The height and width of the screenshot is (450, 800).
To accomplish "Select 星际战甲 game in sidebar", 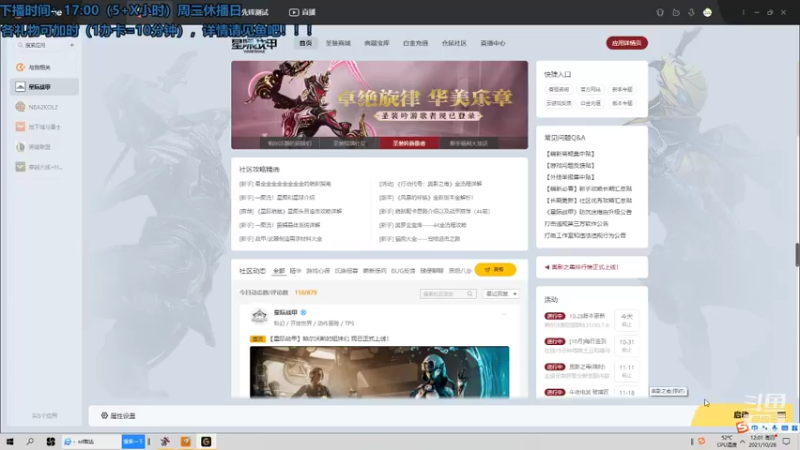I will coord(44,87).
